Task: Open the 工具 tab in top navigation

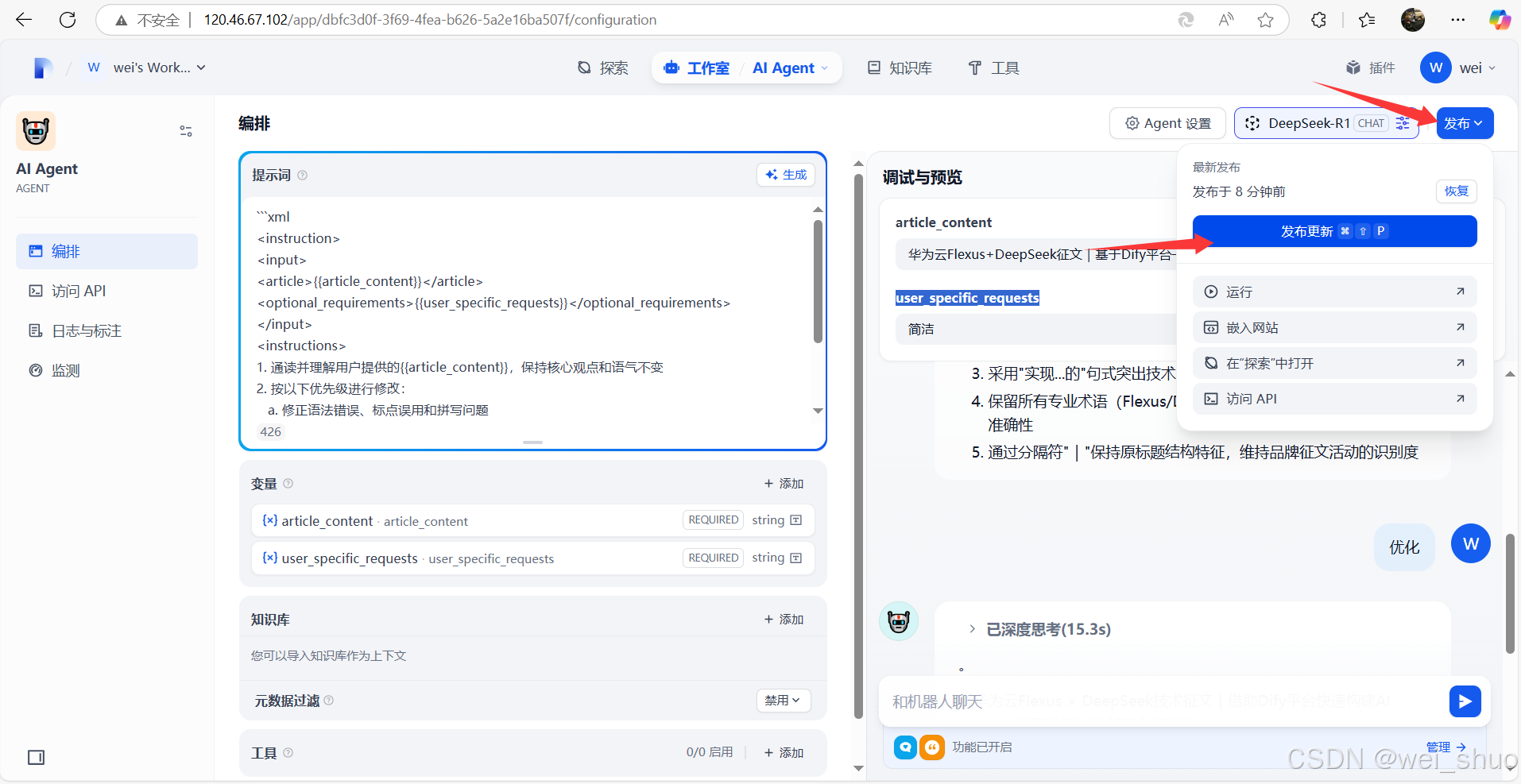Action: click(993, 68)
